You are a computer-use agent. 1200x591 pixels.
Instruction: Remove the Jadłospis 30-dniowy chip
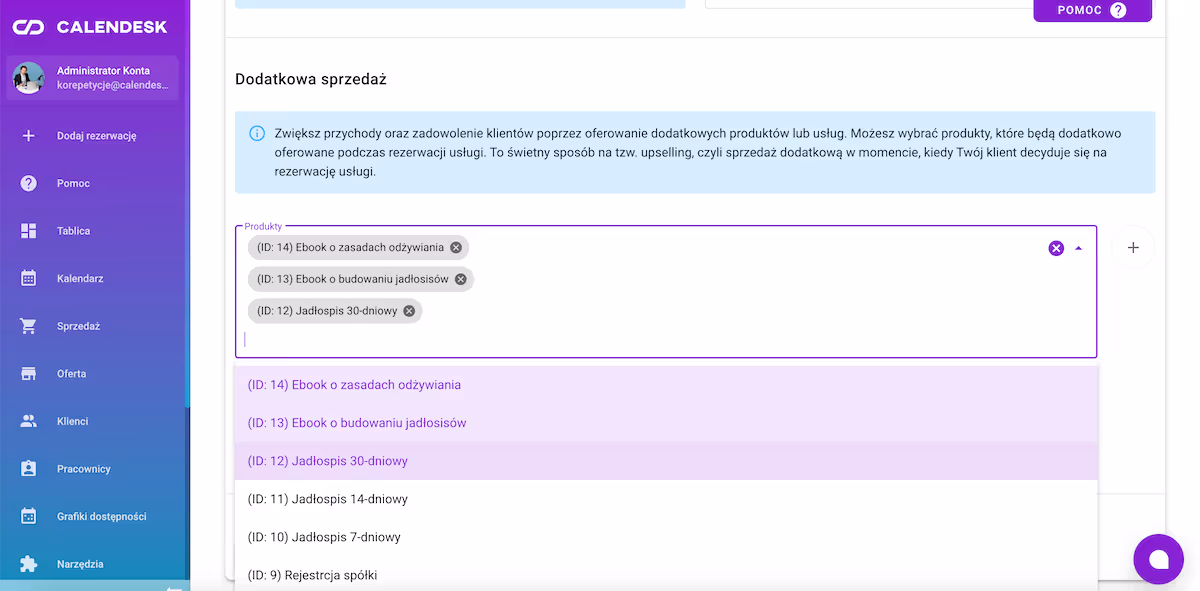[409, 311]
